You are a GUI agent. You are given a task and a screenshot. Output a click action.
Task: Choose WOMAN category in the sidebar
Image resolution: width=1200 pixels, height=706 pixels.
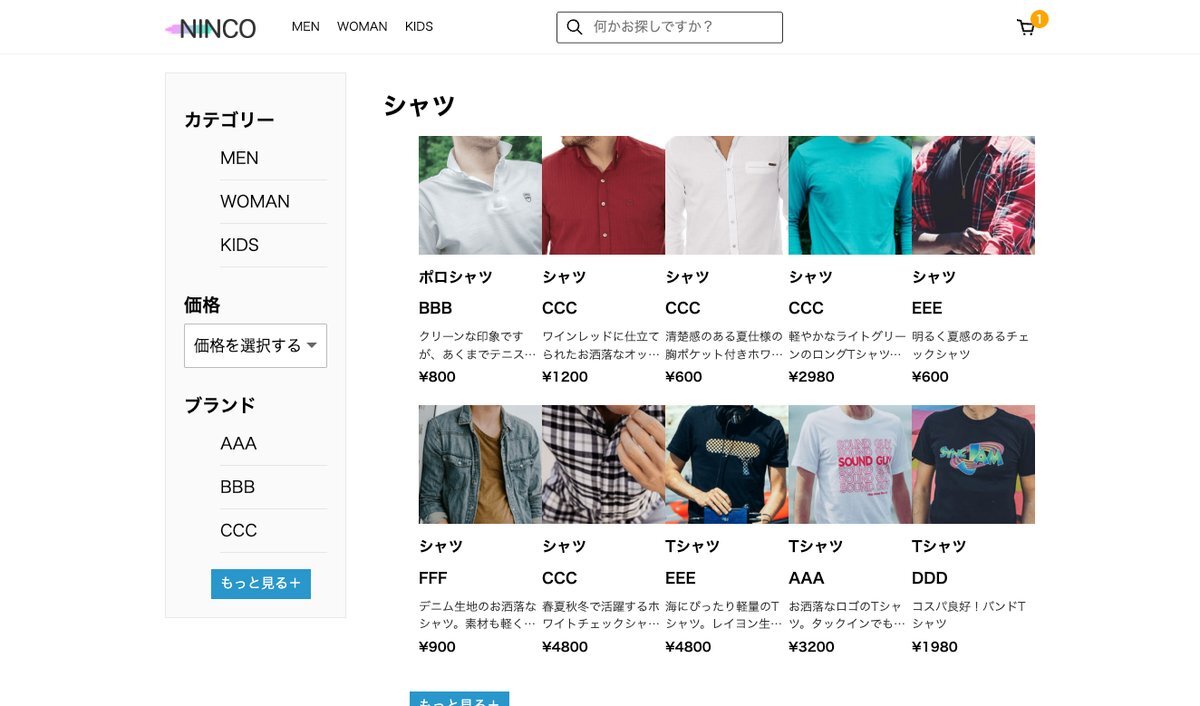tap(255, 202)
